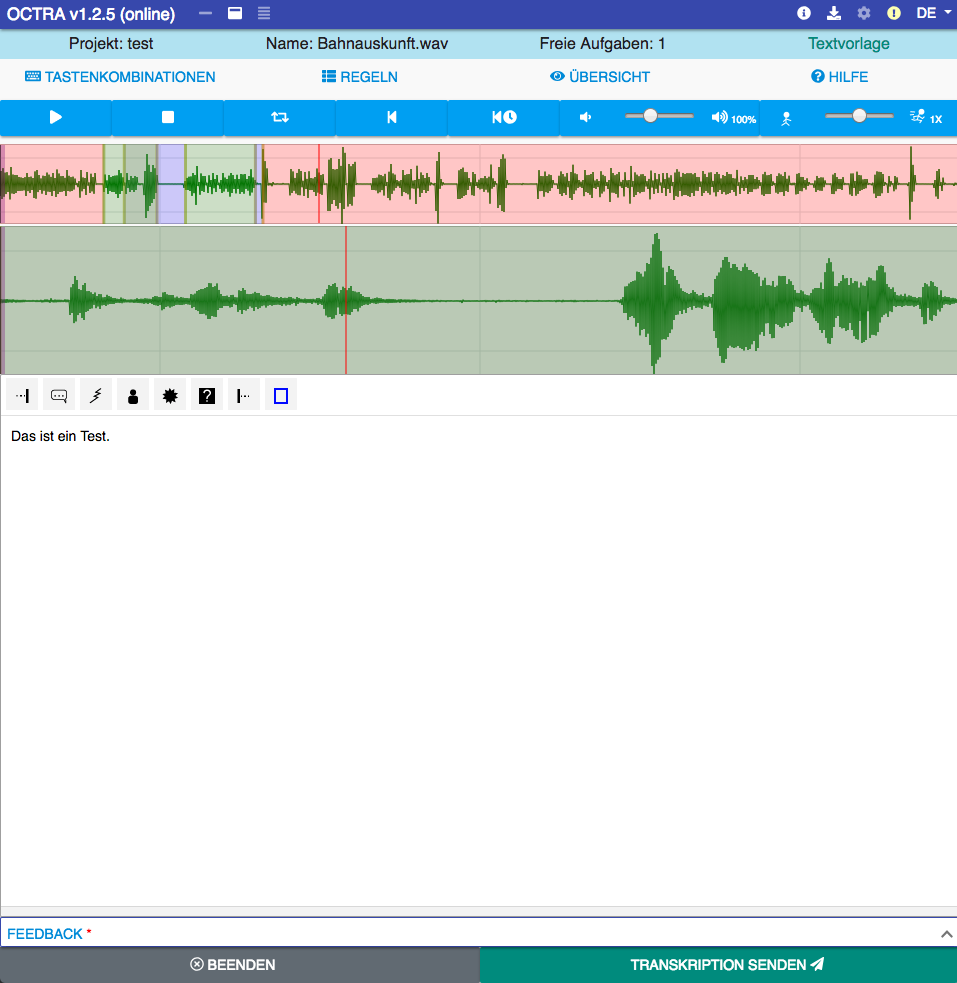Insert the speech bubble marker
This screenshot has width=957, height=983.
point(59,396)
